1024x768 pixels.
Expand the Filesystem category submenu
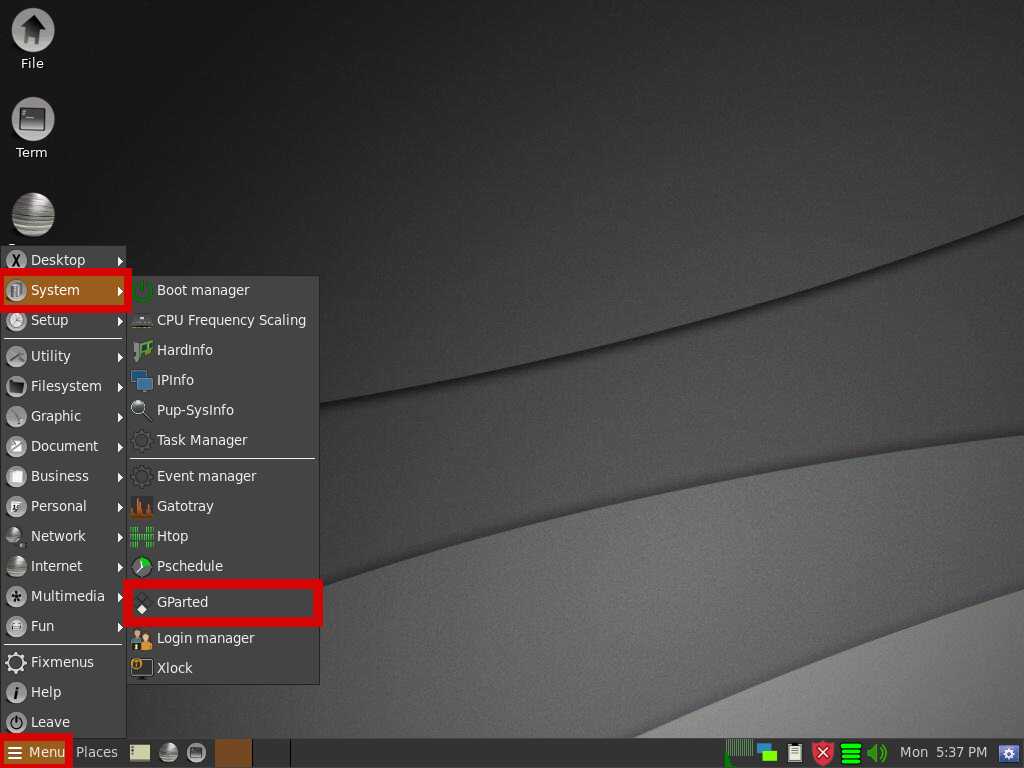(64, 386)
